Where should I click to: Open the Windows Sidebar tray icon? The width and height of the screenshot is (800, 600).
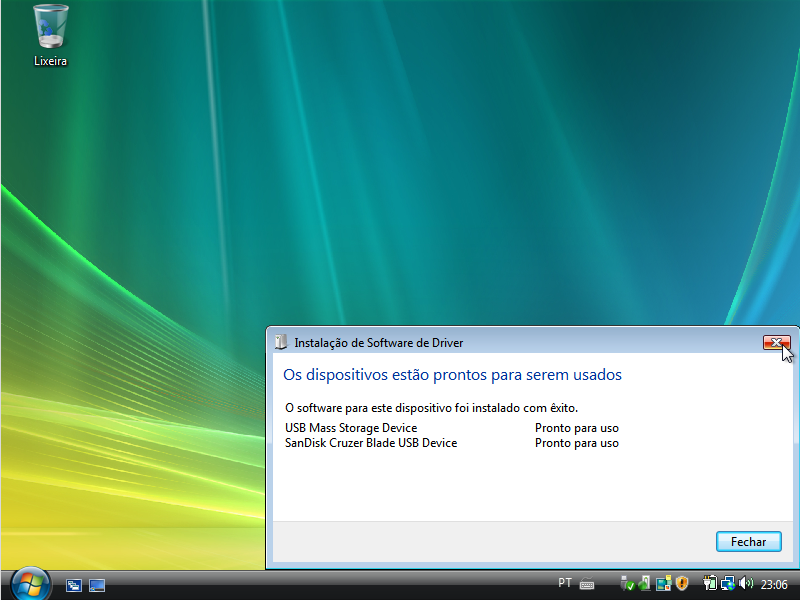pos(664,583)
